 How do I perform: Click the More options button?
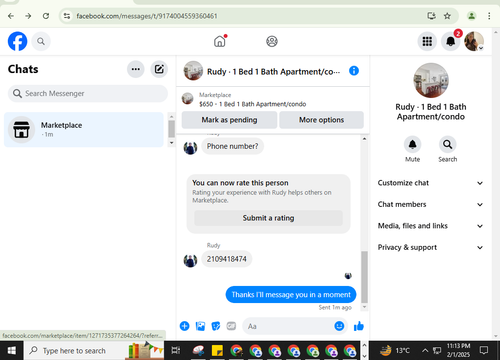coord(321,120)
